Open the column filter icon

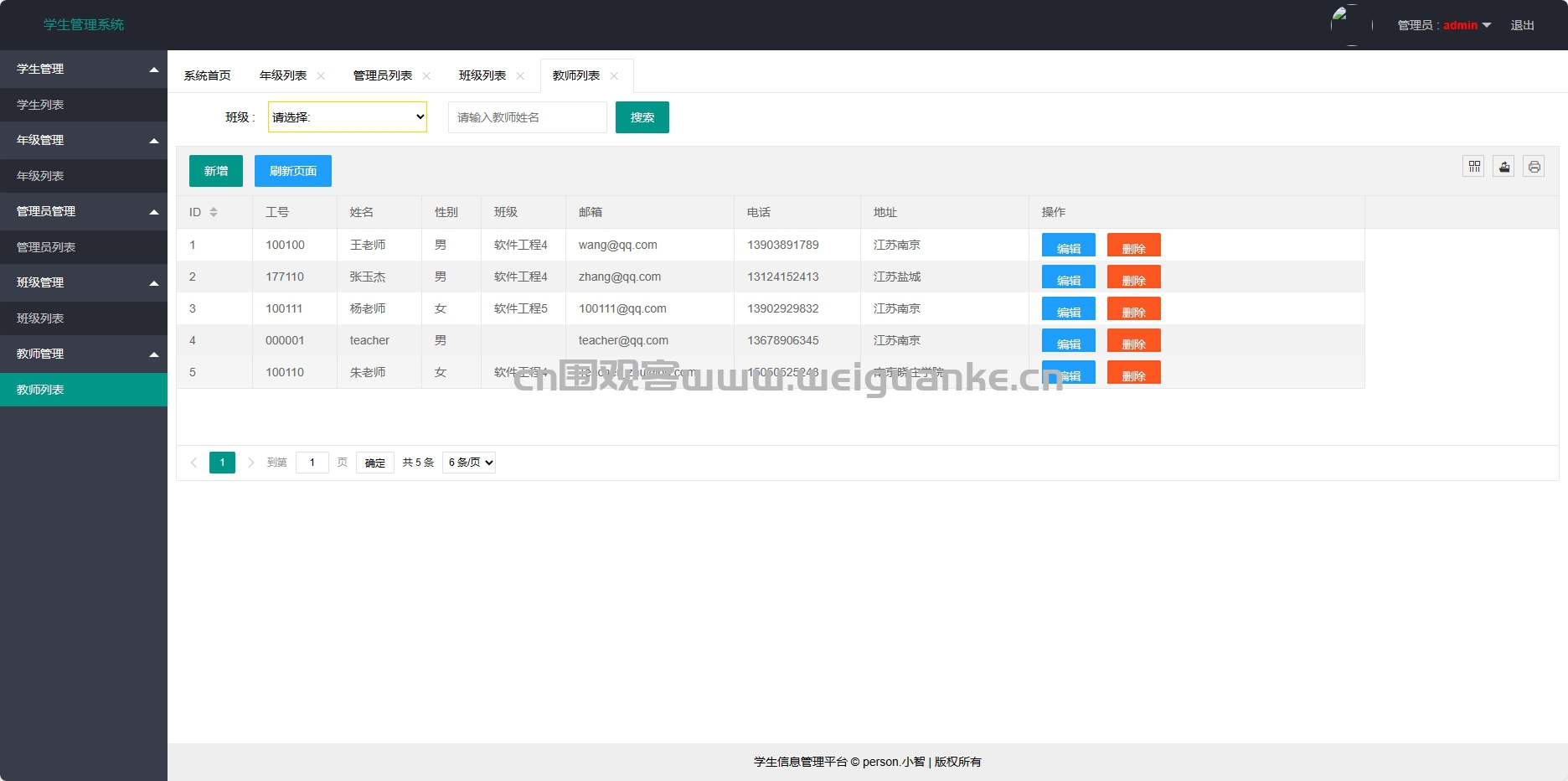tap(1474, 167)
